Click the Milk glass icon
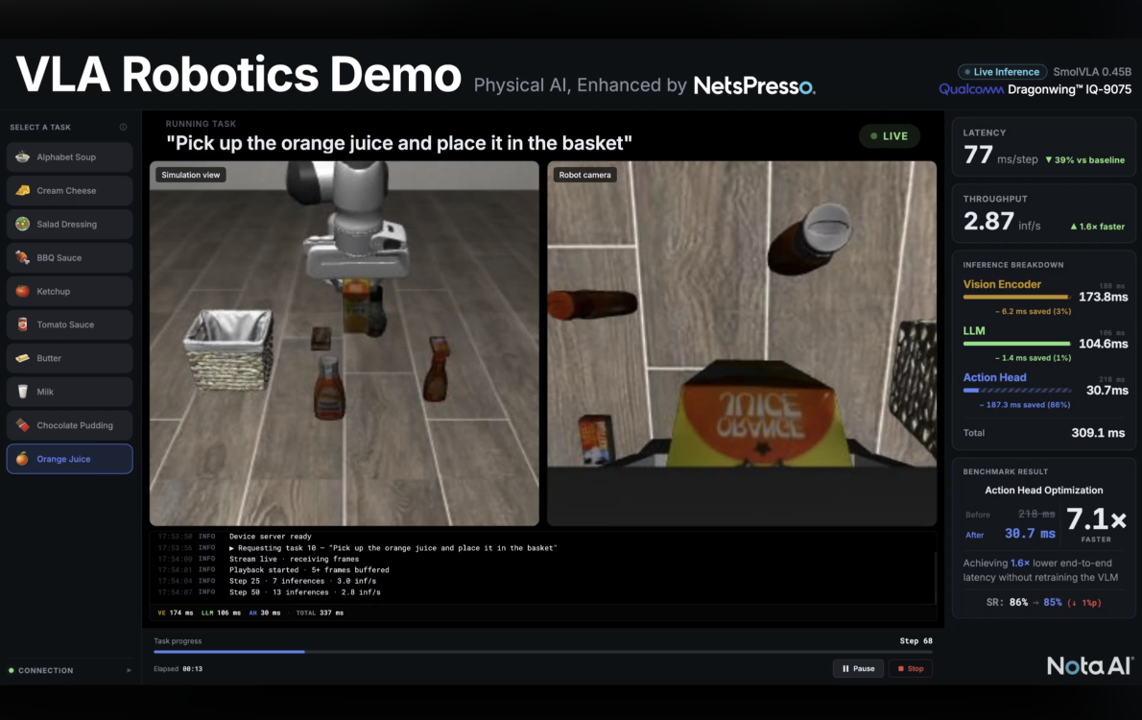The height and width of the screenshot is (720, 1142). 23,391
